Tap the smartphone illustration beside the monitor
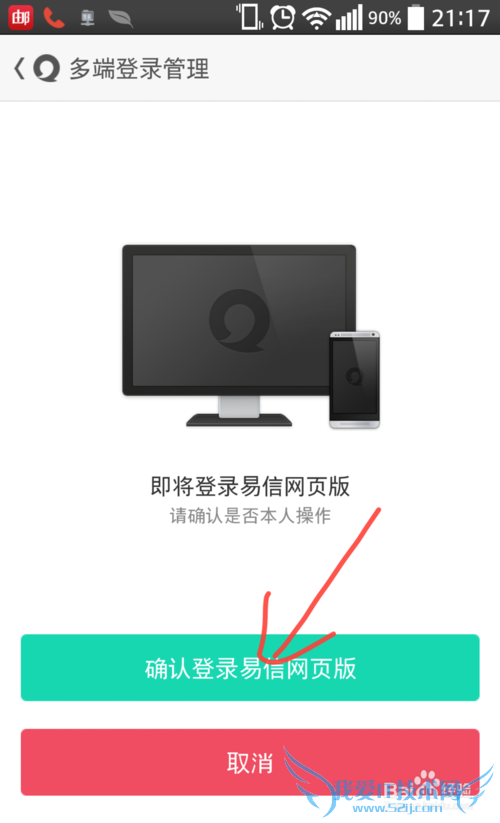Screen dimensions: 500x823 click(x=355, y=379)
